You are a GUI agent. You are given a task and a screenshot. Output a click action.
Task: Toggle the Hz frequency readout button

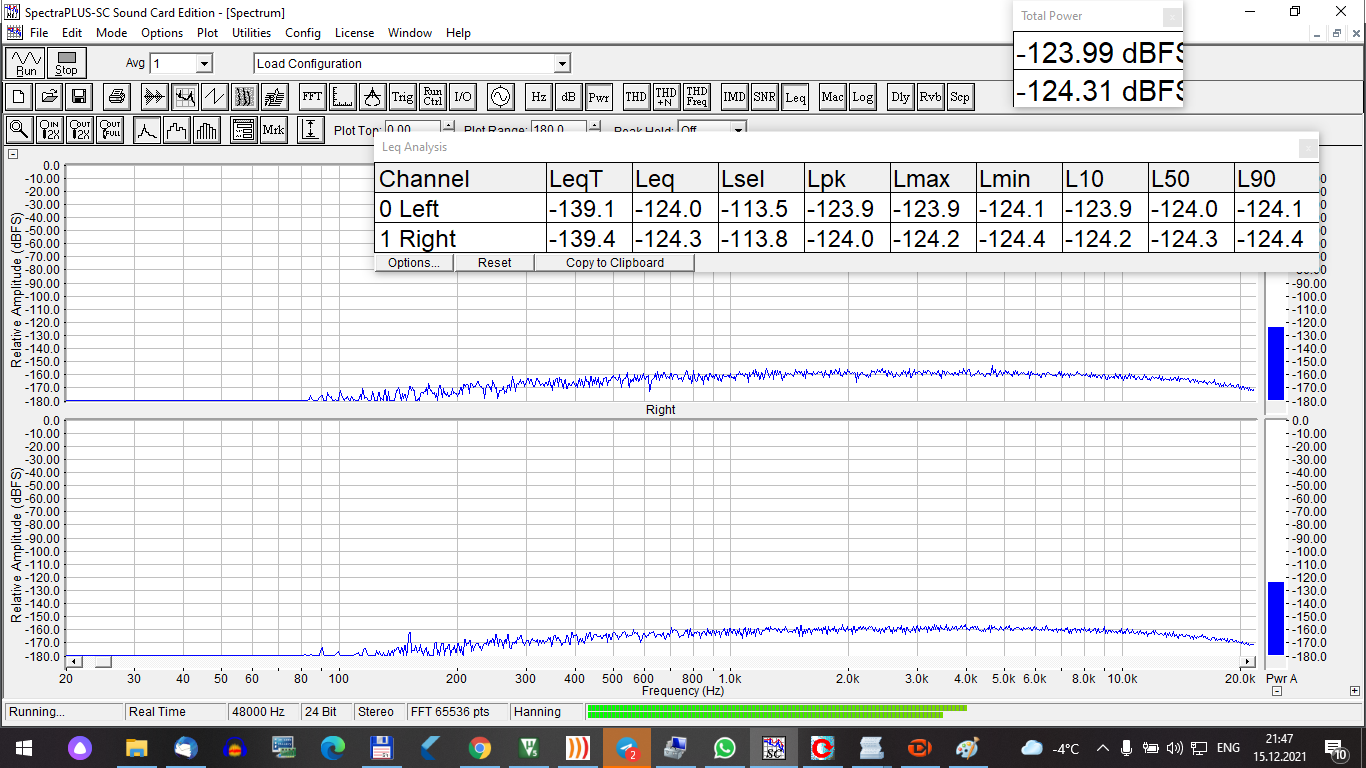pyautogui.click(x=538, y=97)
